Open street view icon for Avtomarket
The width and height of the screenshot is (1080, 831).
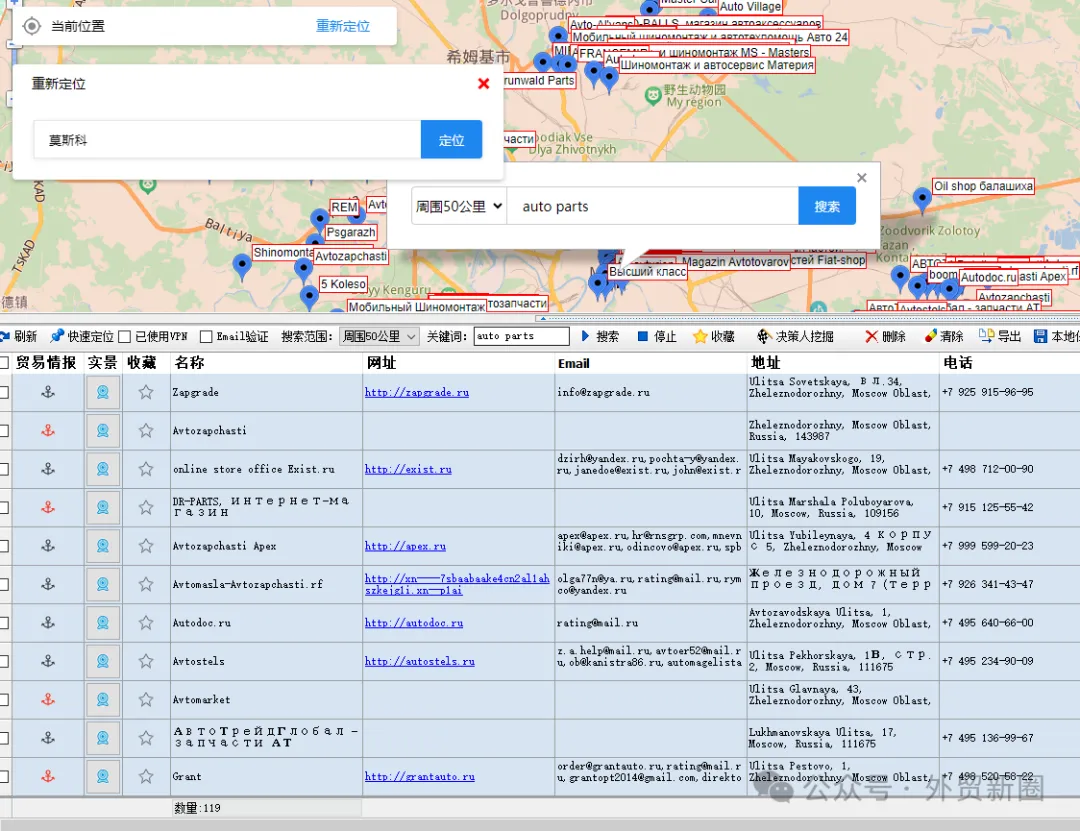tap(103, 700)
